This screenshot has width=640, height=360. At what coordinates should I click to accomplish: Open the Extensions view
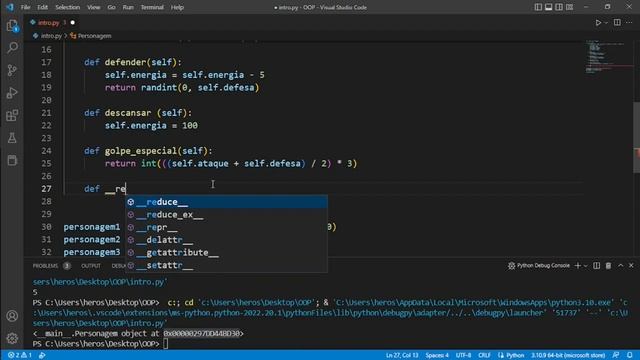click(x=12, y=116)
